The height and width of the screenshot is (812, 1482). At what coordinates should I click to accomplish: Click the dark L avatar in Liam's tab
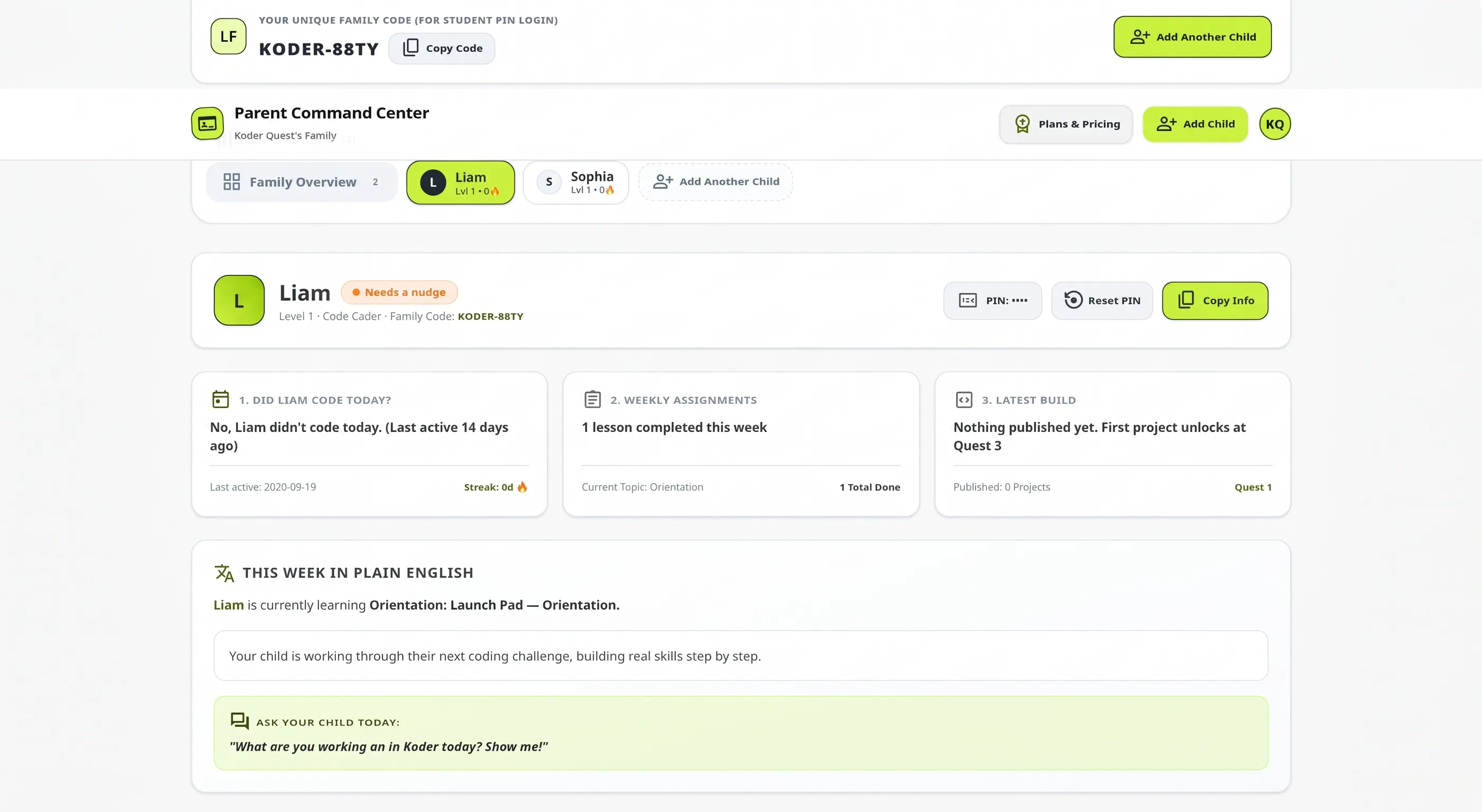[433, 183]
